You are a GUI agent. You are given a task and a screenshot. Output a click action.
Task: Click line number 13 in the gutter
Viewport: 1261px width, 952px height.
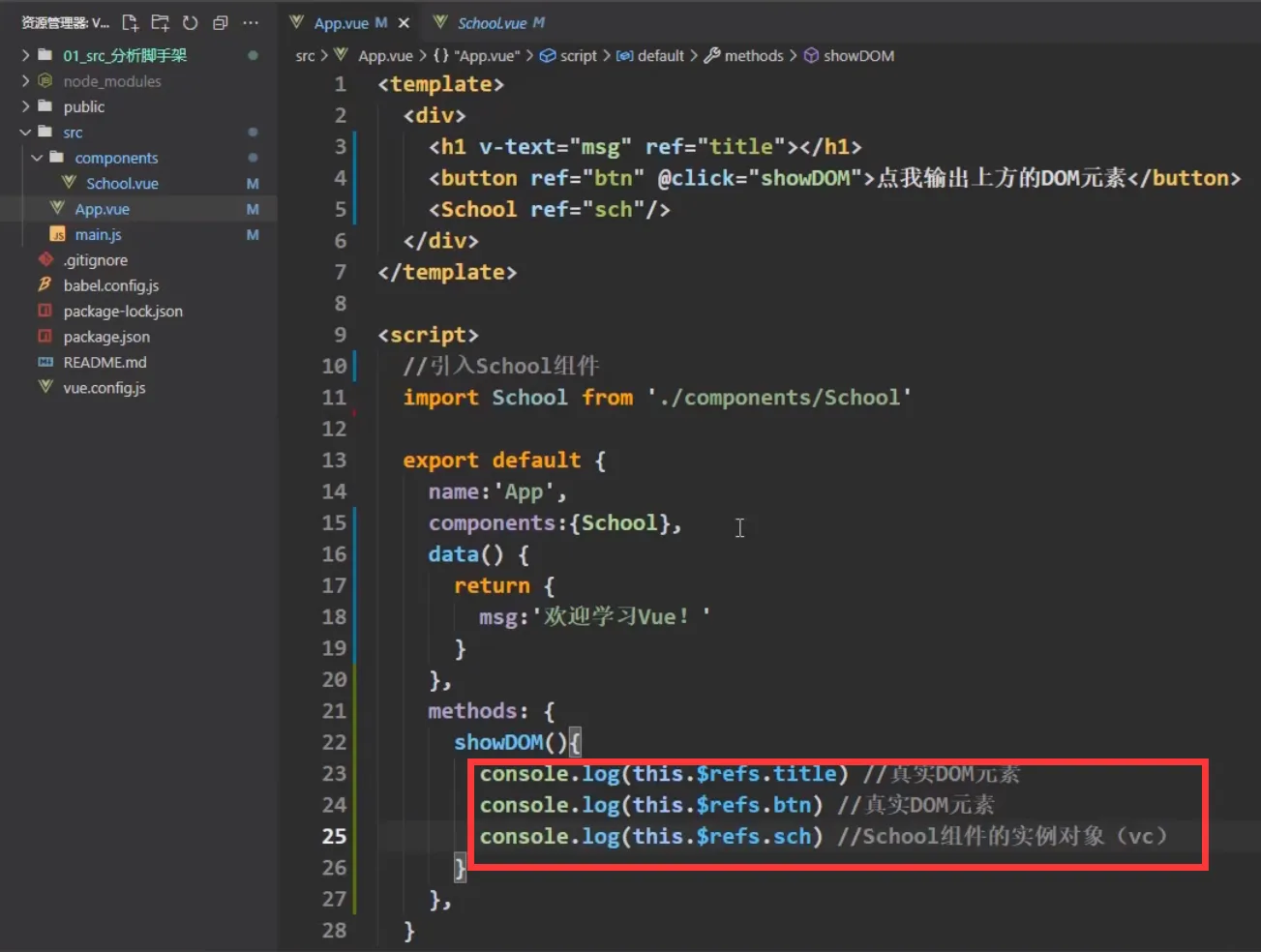pos(334,460)
